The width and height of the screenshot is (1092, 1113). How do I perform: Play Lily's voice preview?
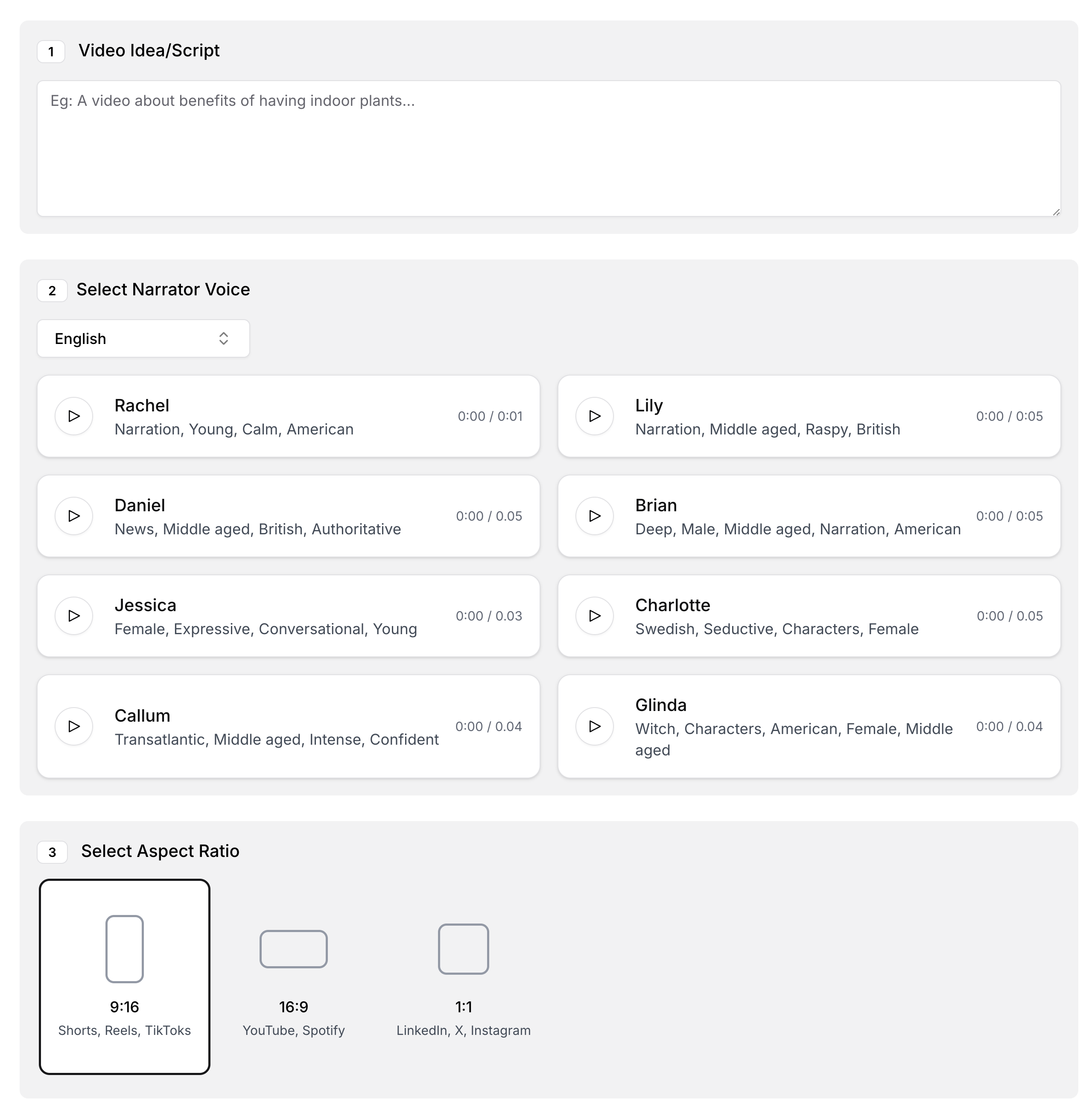pyautogui.click(x=594, y=416)
